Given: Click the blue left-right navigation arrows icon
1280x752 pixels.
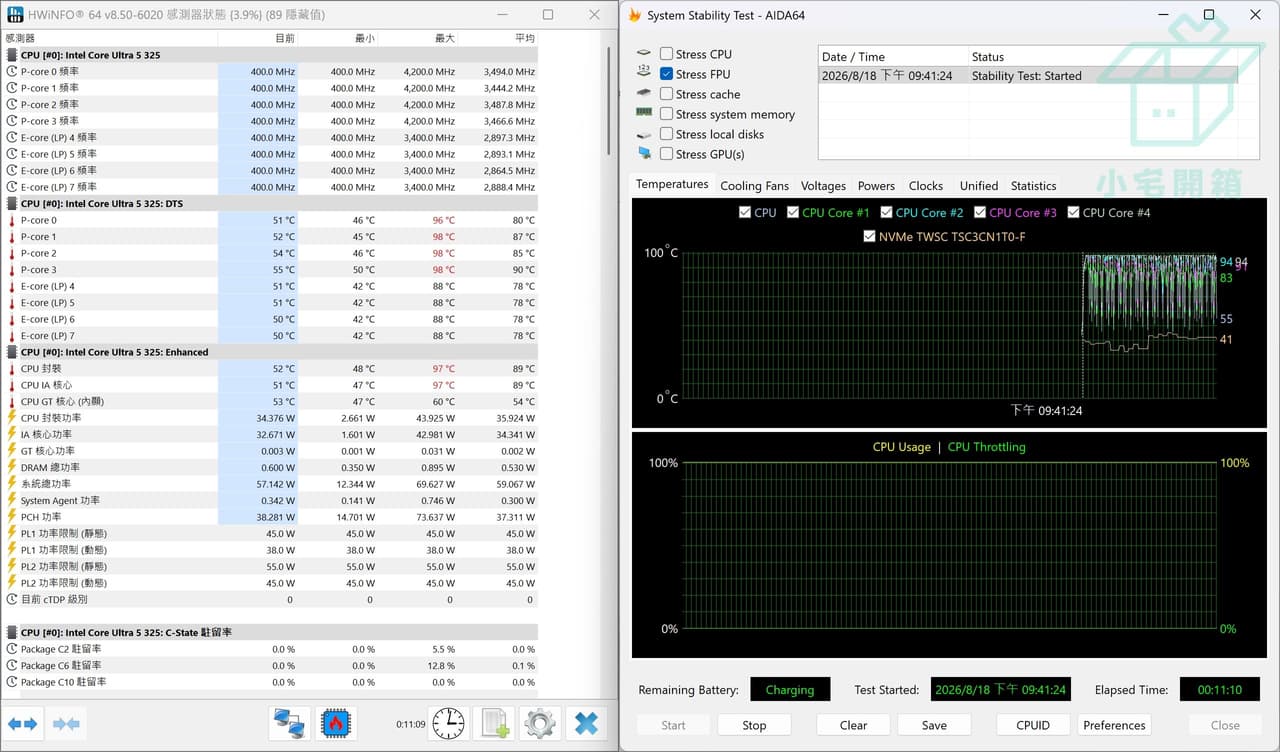Looking at the screenshot, I should [23, 723].
